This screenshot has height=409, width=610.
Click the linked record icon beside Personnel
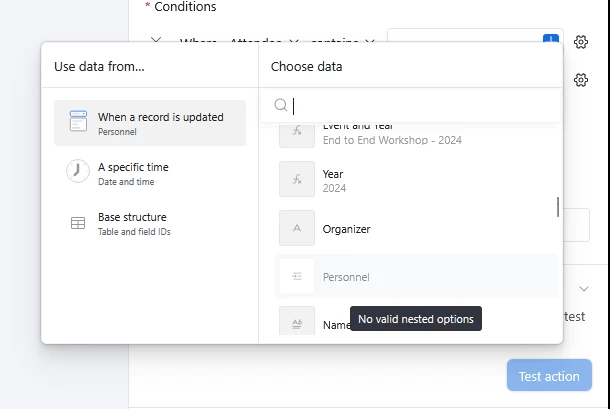297,276
